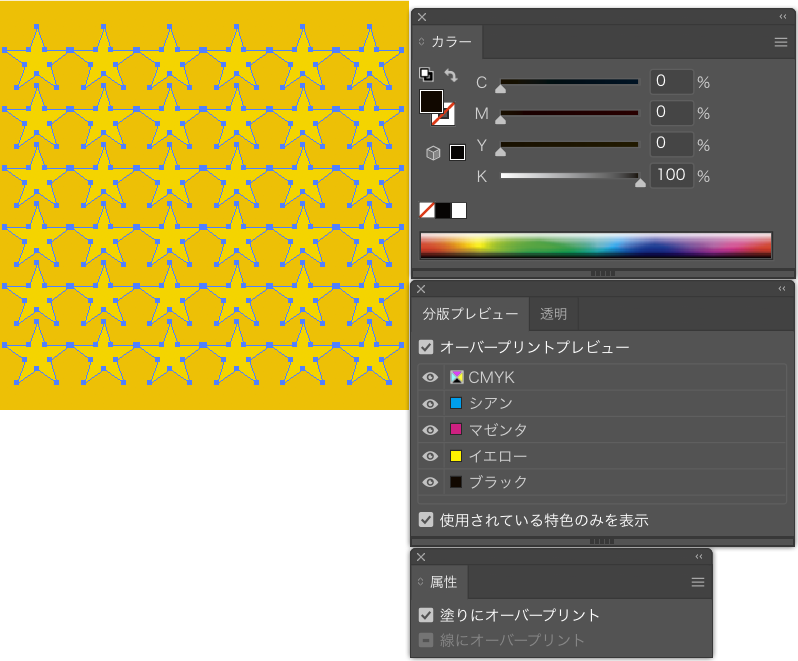
Task: Swap fill and stroke with the arrow icon
Action: tap(451, 75)
